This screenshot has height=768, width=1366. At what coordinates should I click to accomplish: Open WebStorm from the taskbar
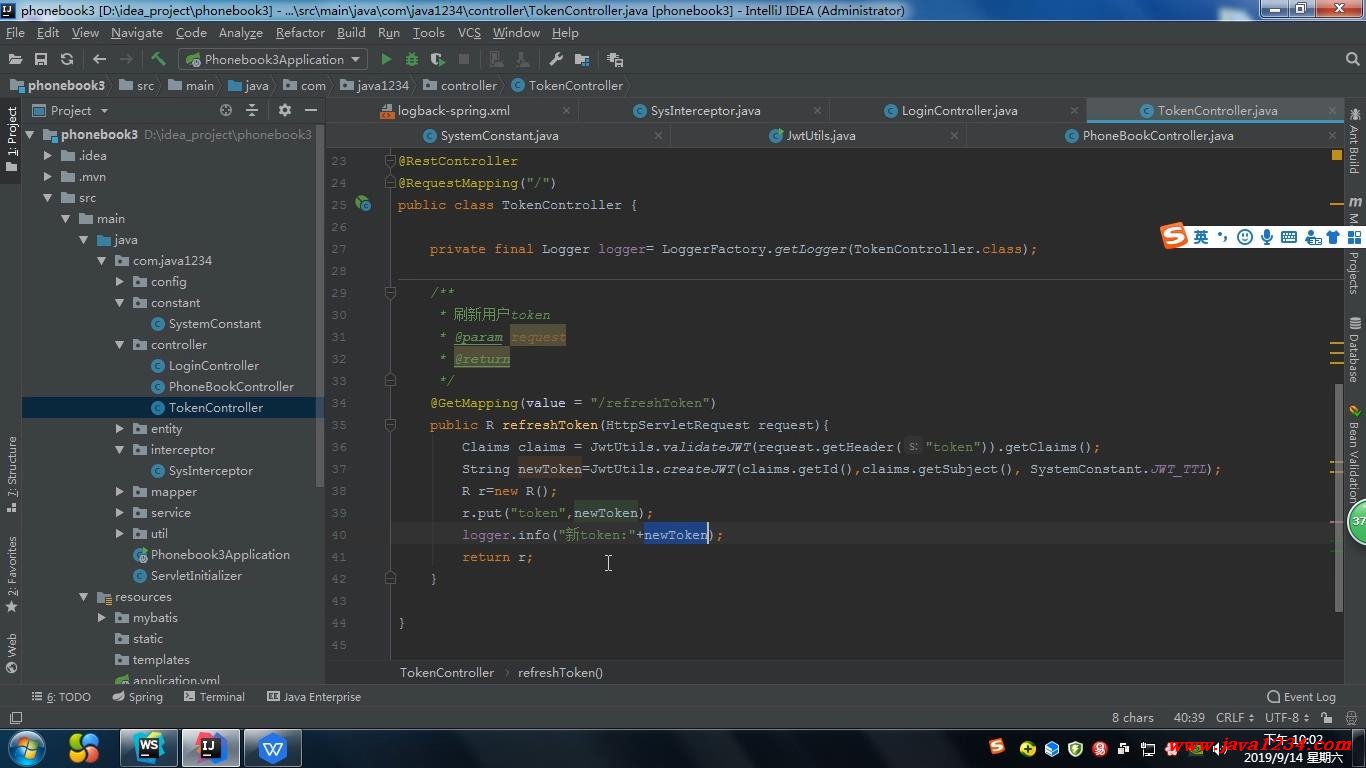149,748
